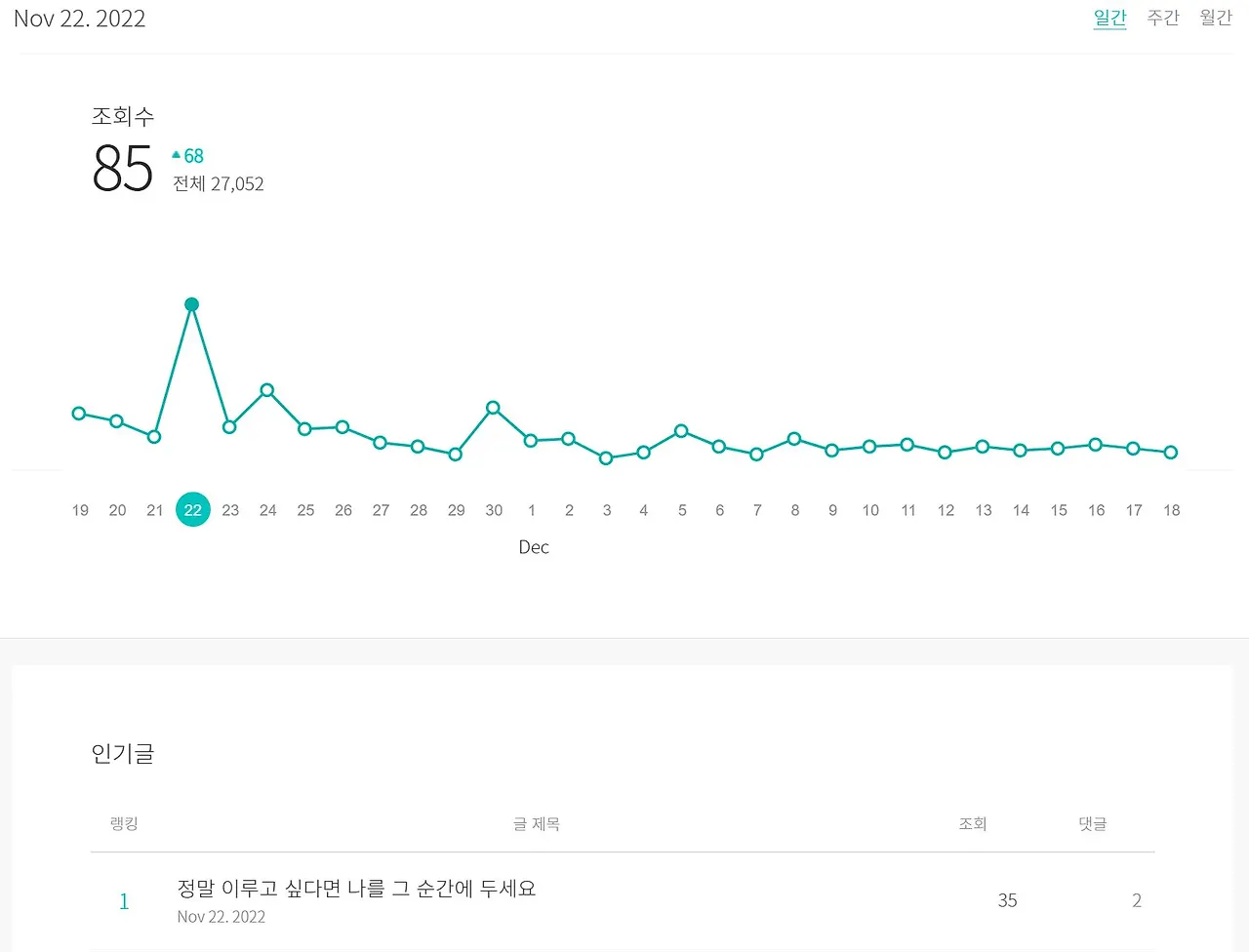Select the chart data point above date 3
The width and height of the screenshot is (1249, 952).
point(606,458)
